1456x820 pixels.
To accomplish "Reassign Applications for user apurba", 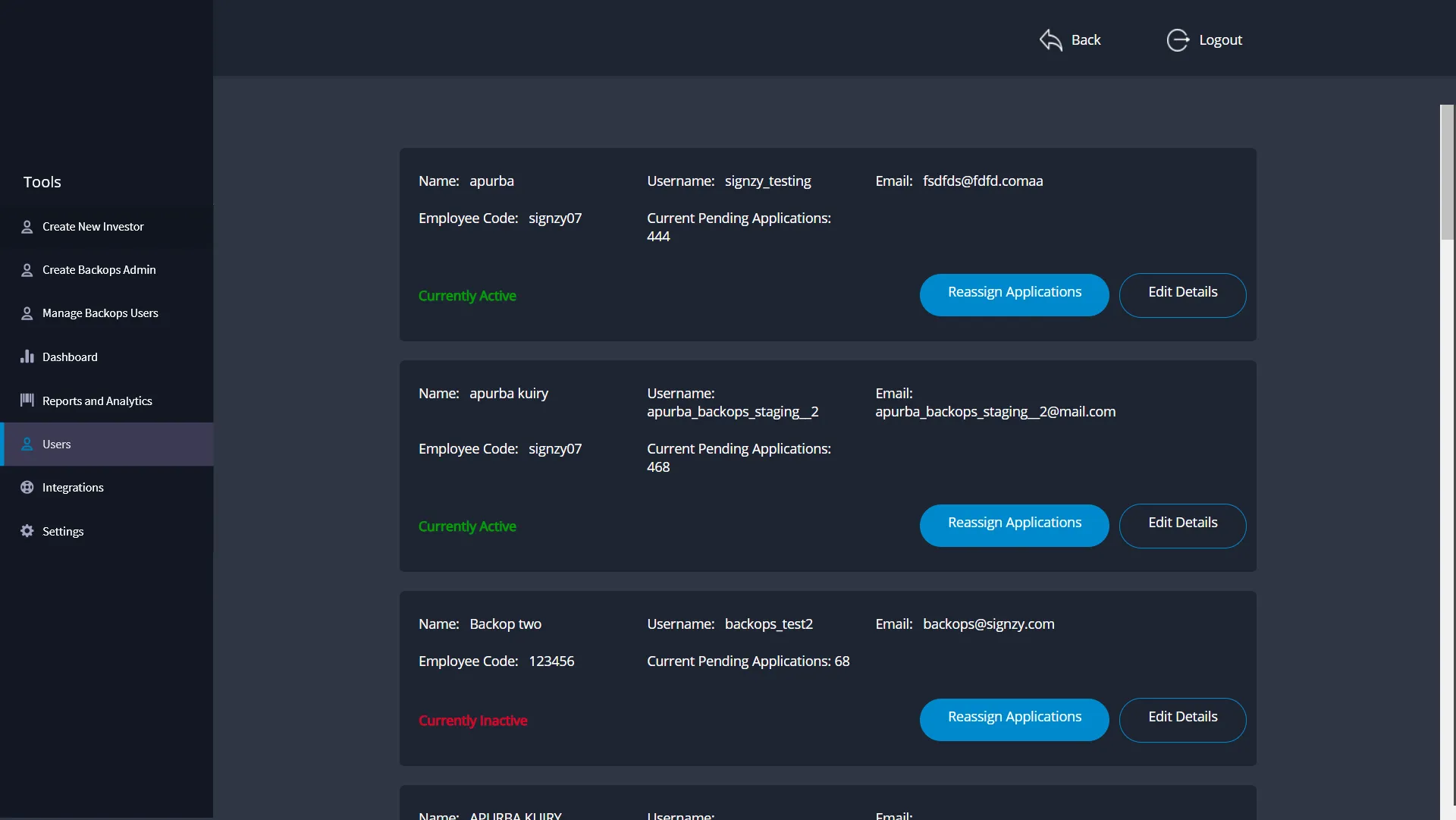I will coord(1014,295).
